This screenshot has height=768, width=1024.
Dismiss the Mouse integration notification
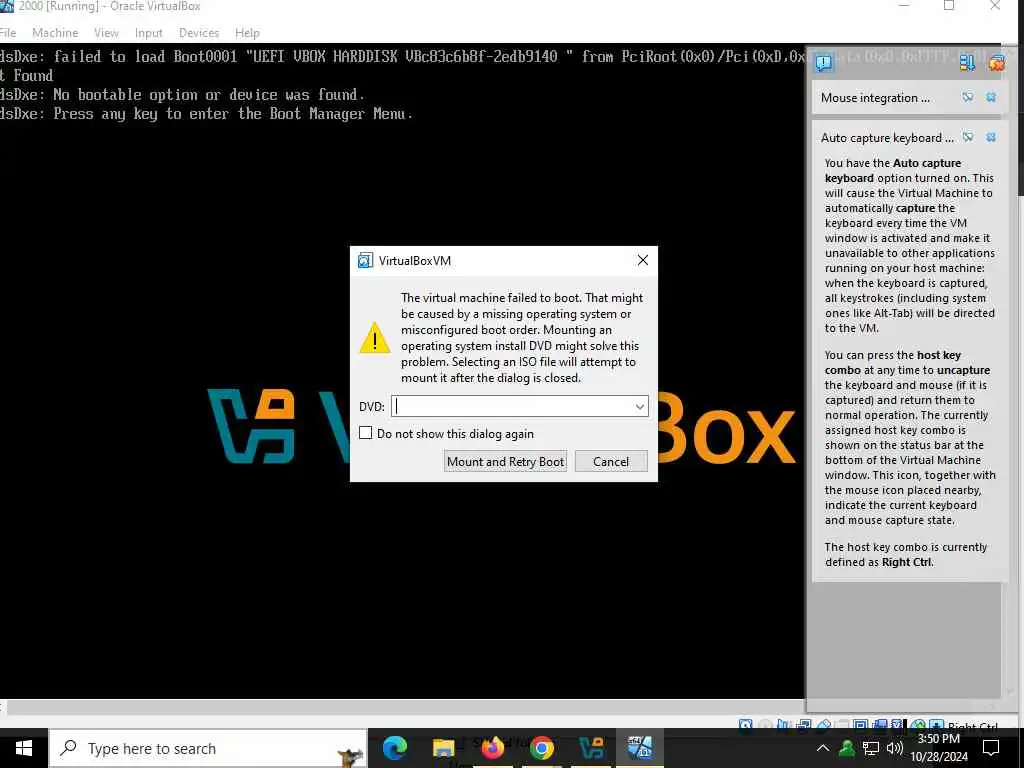[x=991, y=97]
